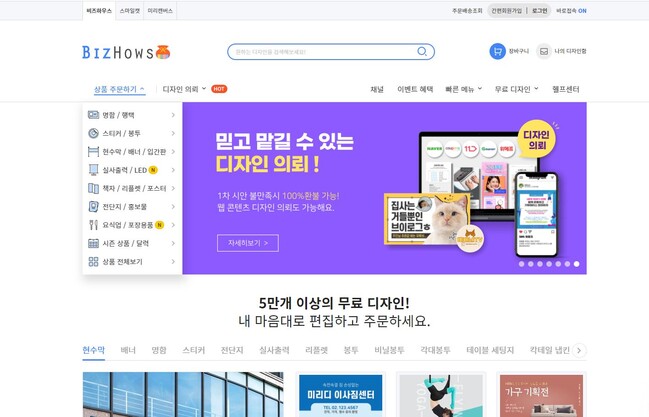Click the 현수막 / 배너 banner icon
The height and width of the screenshot is (417, 649).
pyautogui.click(x=93, y=152)
